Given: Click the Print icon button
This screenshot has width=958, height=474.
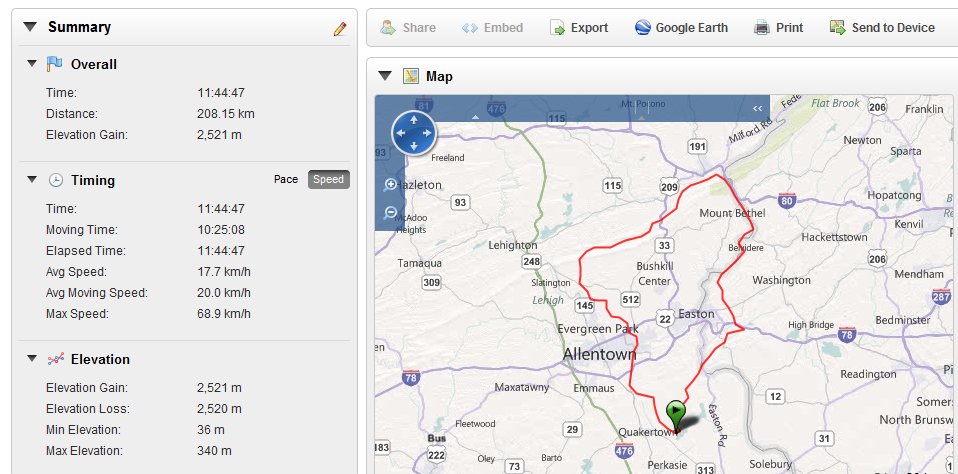Looking at the screenshot, I should (778, 27).
